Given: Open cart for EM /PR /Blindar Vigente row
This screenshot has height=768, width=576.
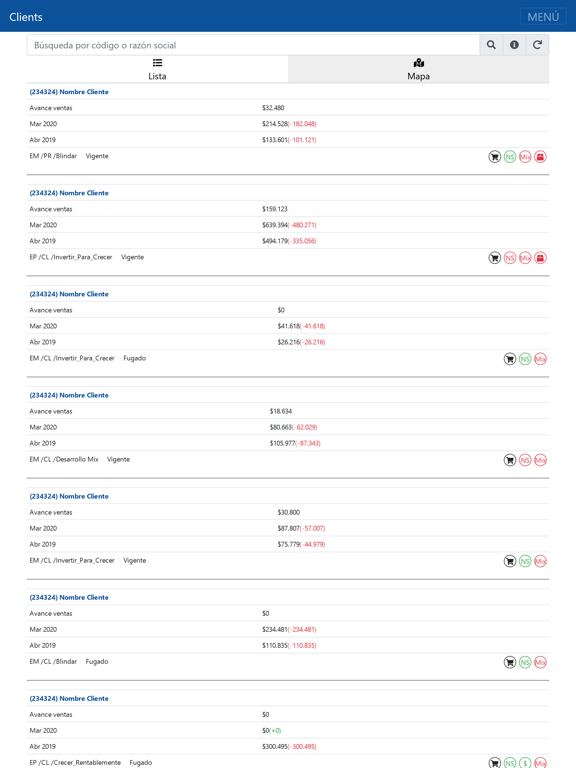Looking at the screenshot, I should pyautogui.click(x=495, y=157).
